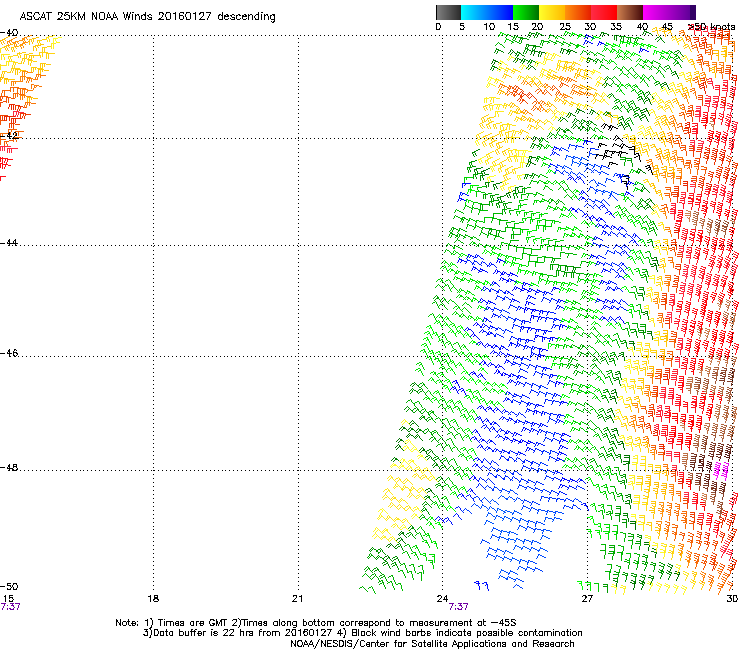740x650 pixels.
Task: Click the '40' value under the color legend
Action: pos(642,27)
